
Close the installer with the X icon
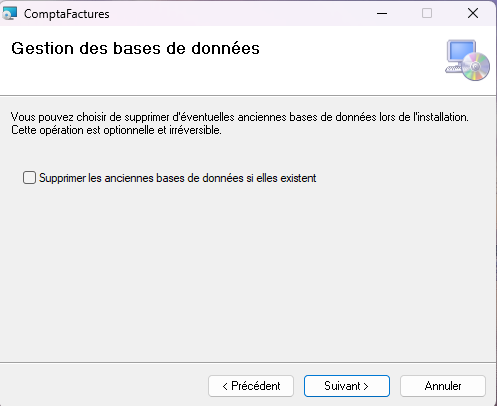(x=473, y=13)
